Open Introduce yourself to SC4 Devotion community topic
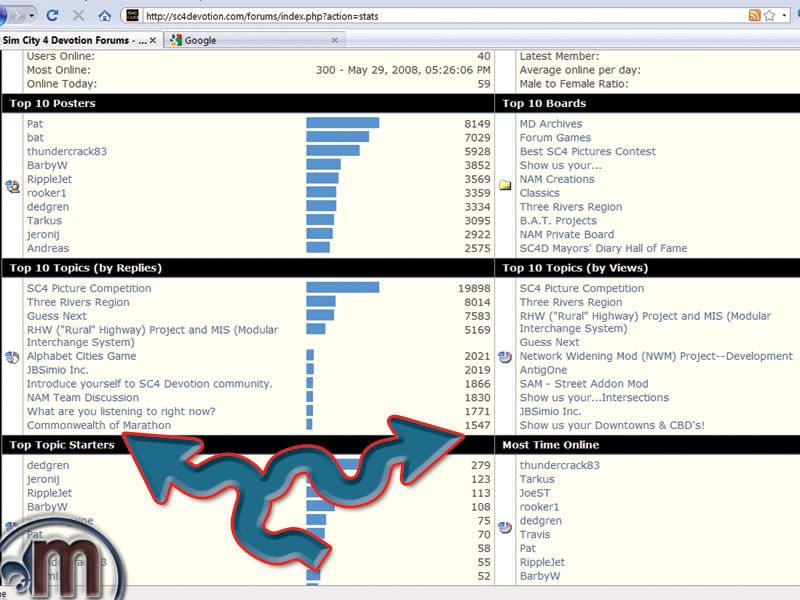 tap(149, 384)
